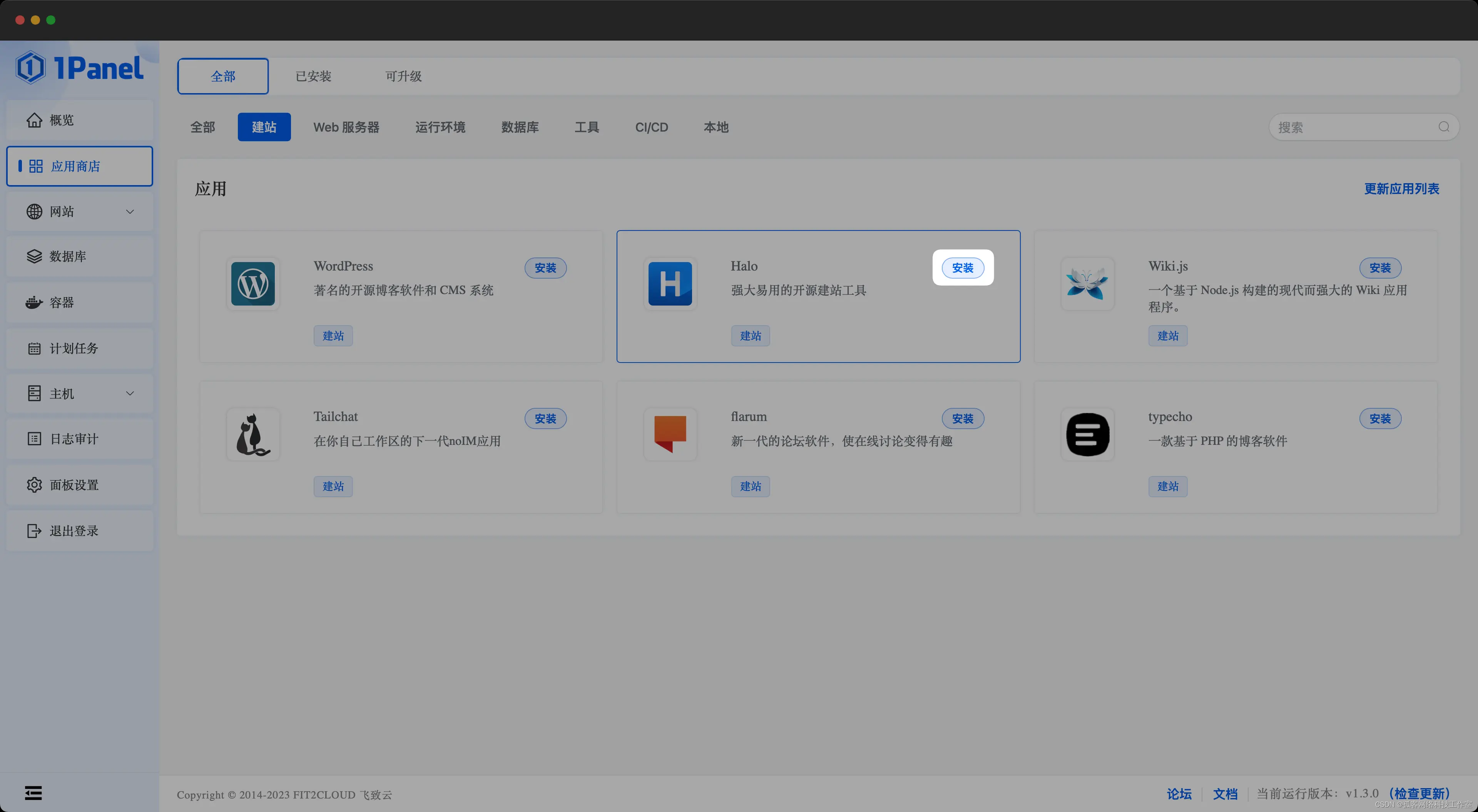Expand the 主机 sidebar section

coord(130,393)
